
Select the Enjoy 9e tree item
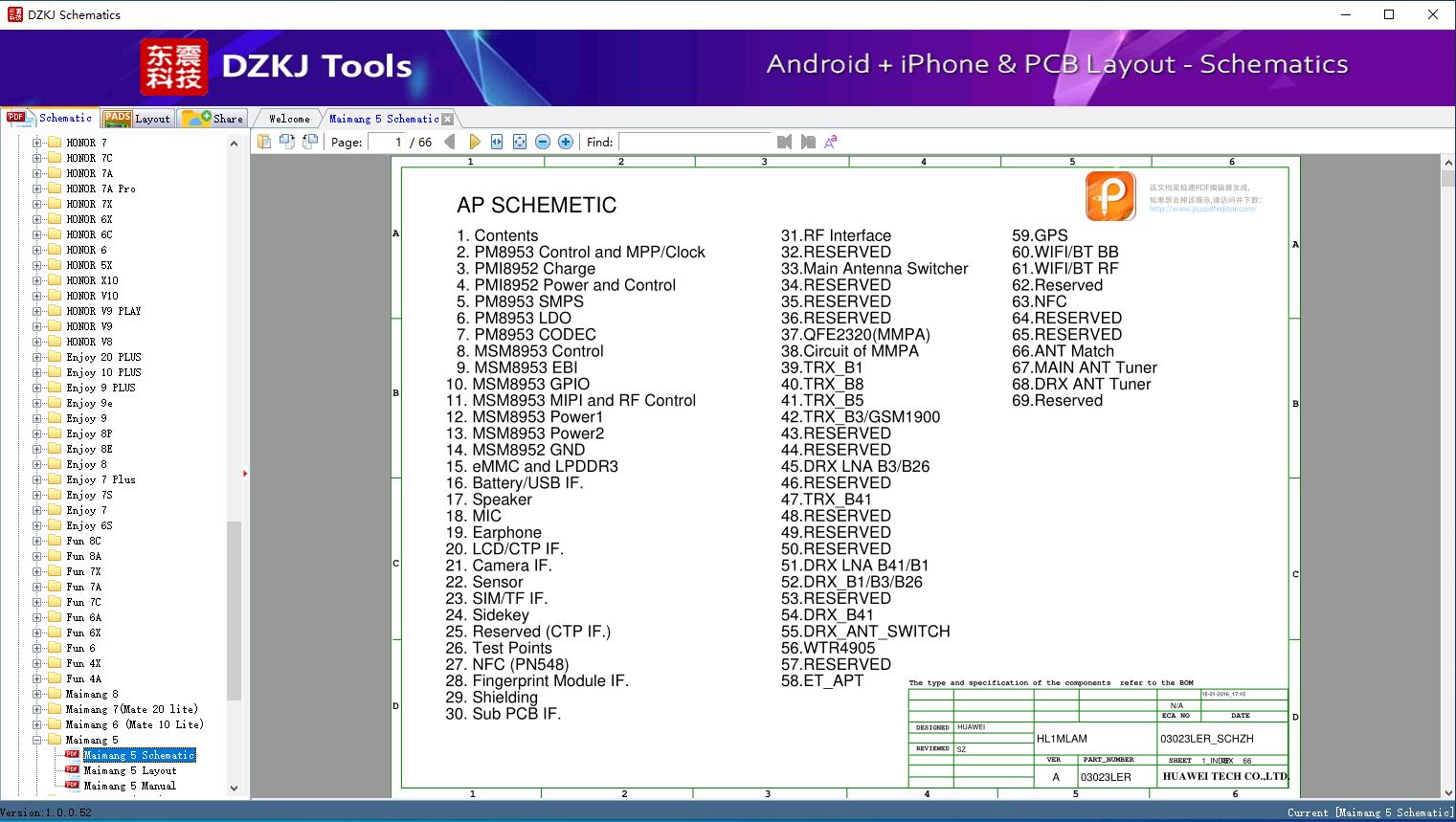click(x=89, y=403)
